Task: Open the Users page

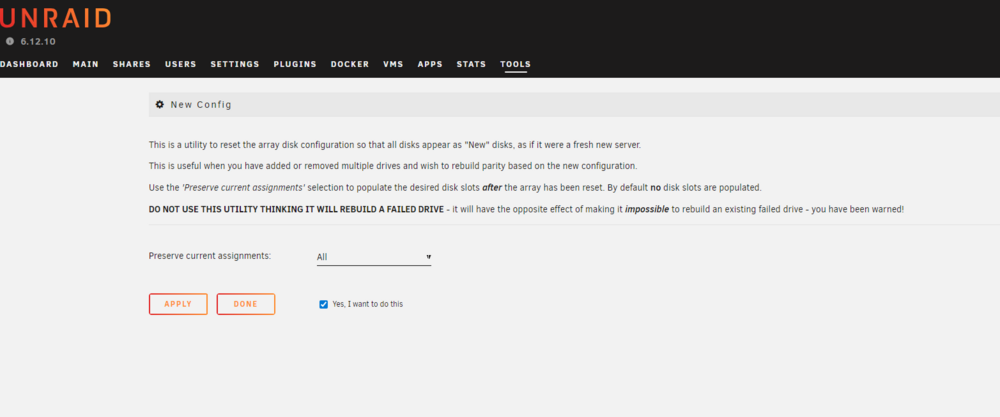Action: (x=180, y=64)
